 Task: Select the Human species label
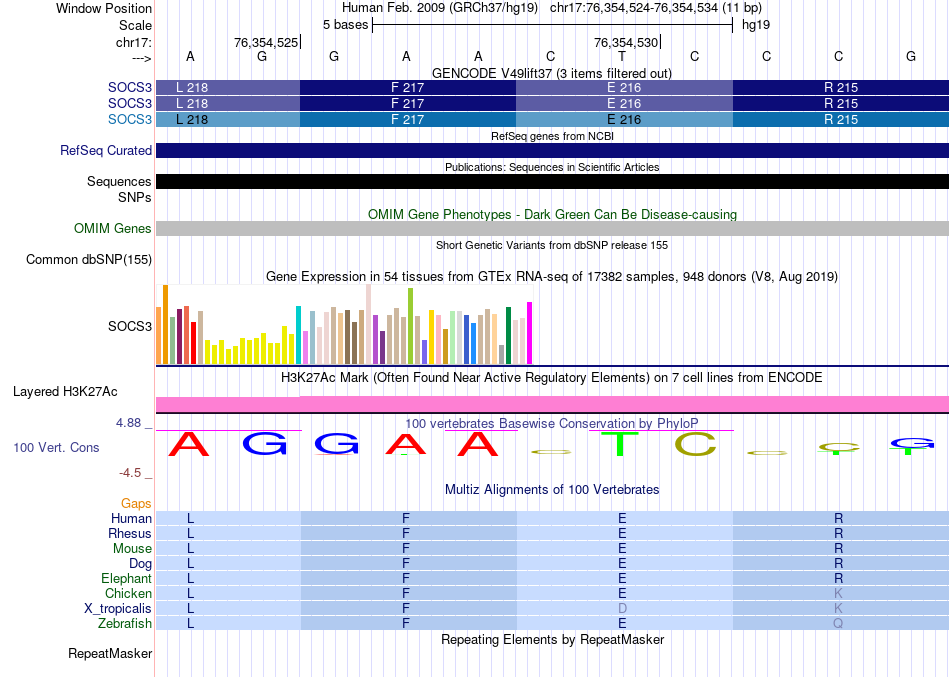(x=131, y=518)
